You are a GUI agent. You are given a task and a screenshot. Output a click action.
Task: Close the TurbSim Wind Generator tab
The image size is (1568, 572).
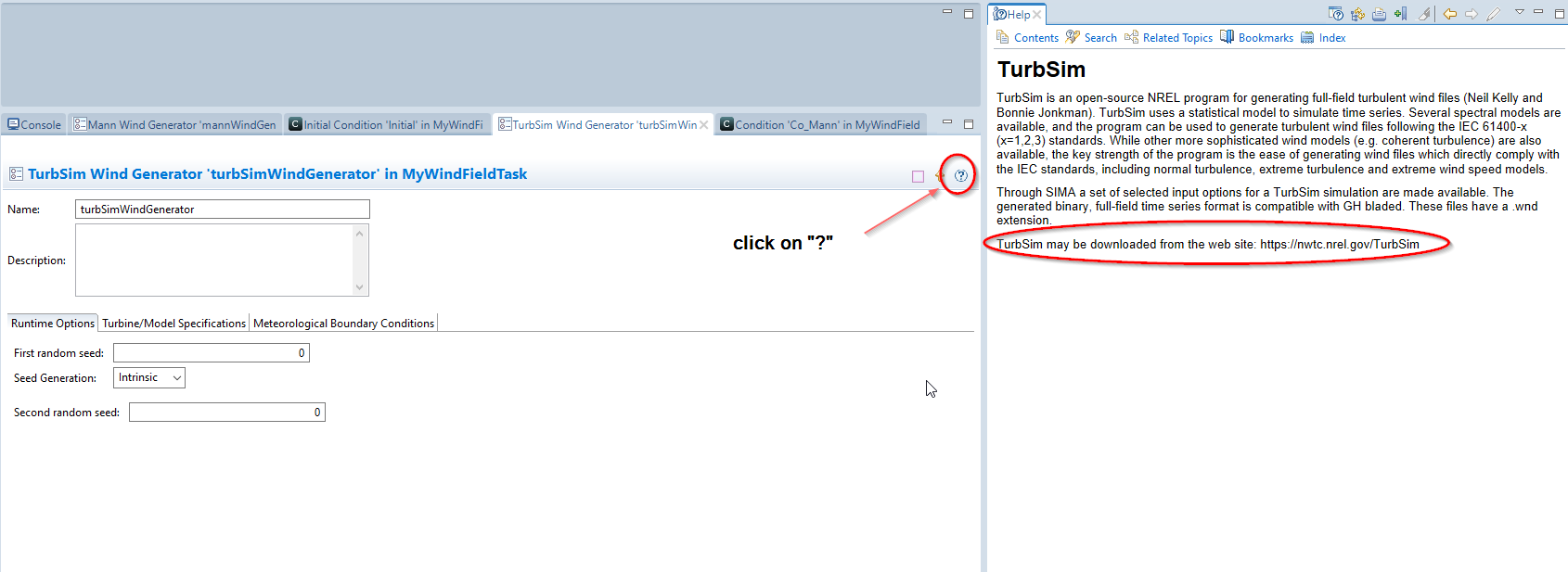click(704, 125)
